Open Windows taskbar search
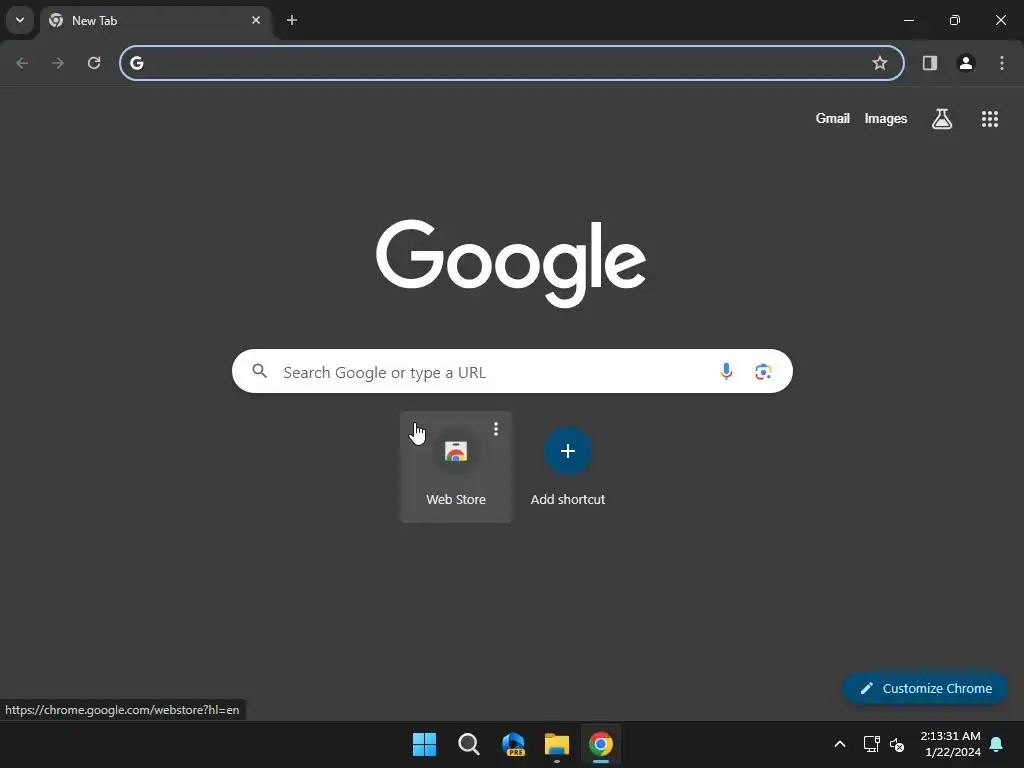Screen dimensions: 1024x768 pos(469,744)
